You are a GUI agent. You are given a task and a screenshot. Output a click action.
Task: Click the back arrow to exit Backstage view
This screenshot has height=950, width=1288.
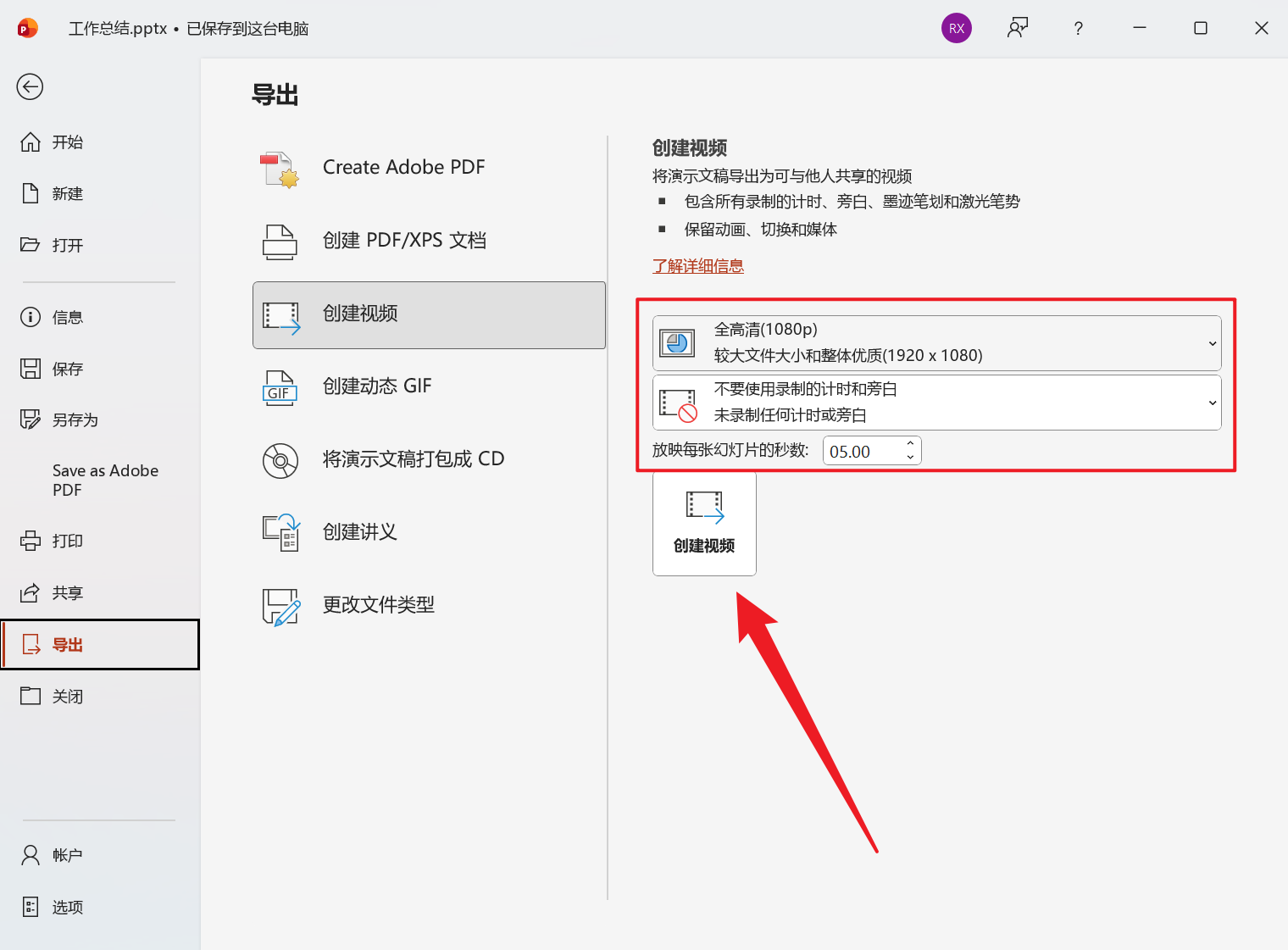click(30, 86)
